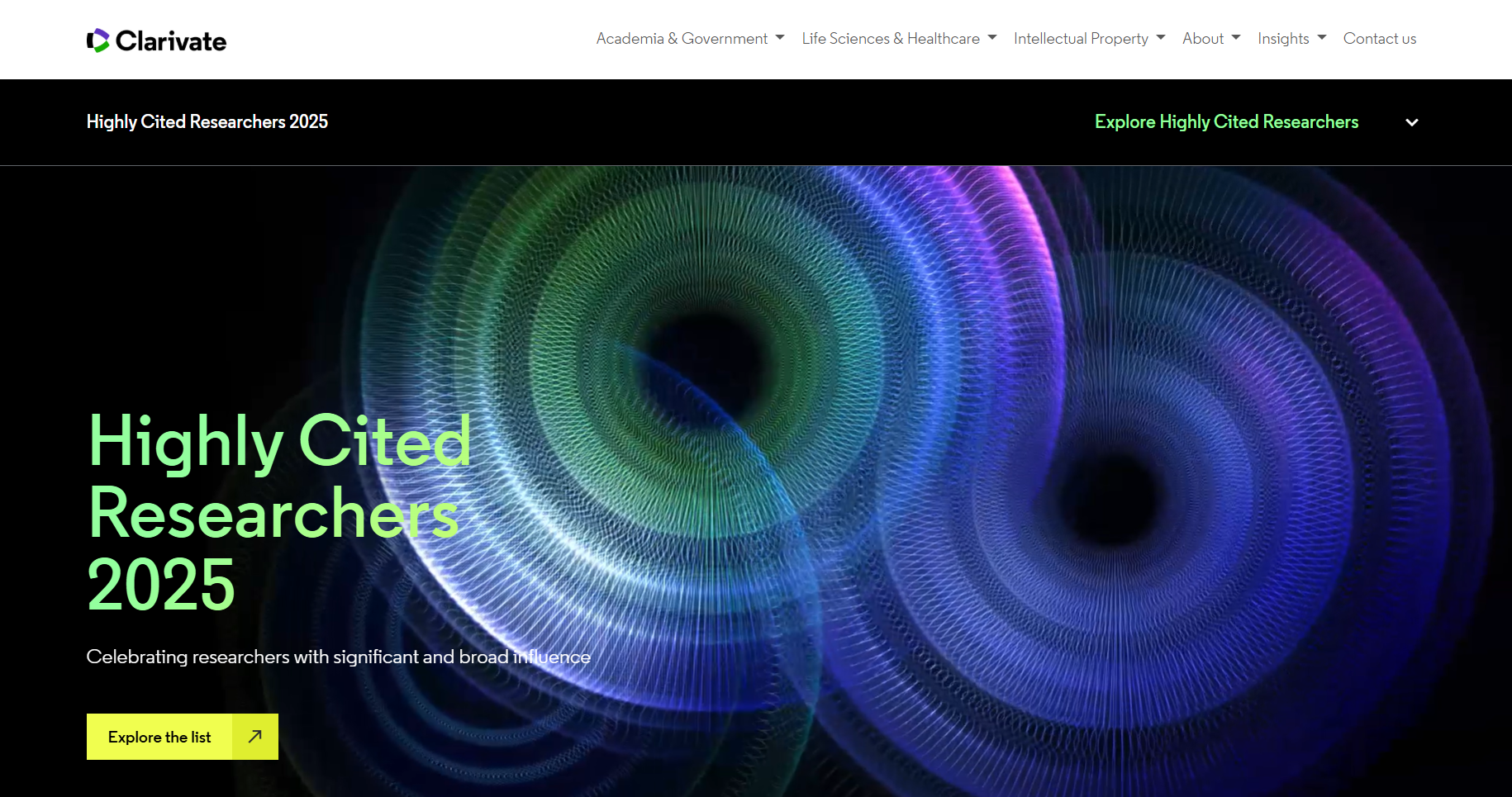Open the Life Sciences & Healthcare menu
This screenshot has width=1512, height=797.
(x=890, y=39)
